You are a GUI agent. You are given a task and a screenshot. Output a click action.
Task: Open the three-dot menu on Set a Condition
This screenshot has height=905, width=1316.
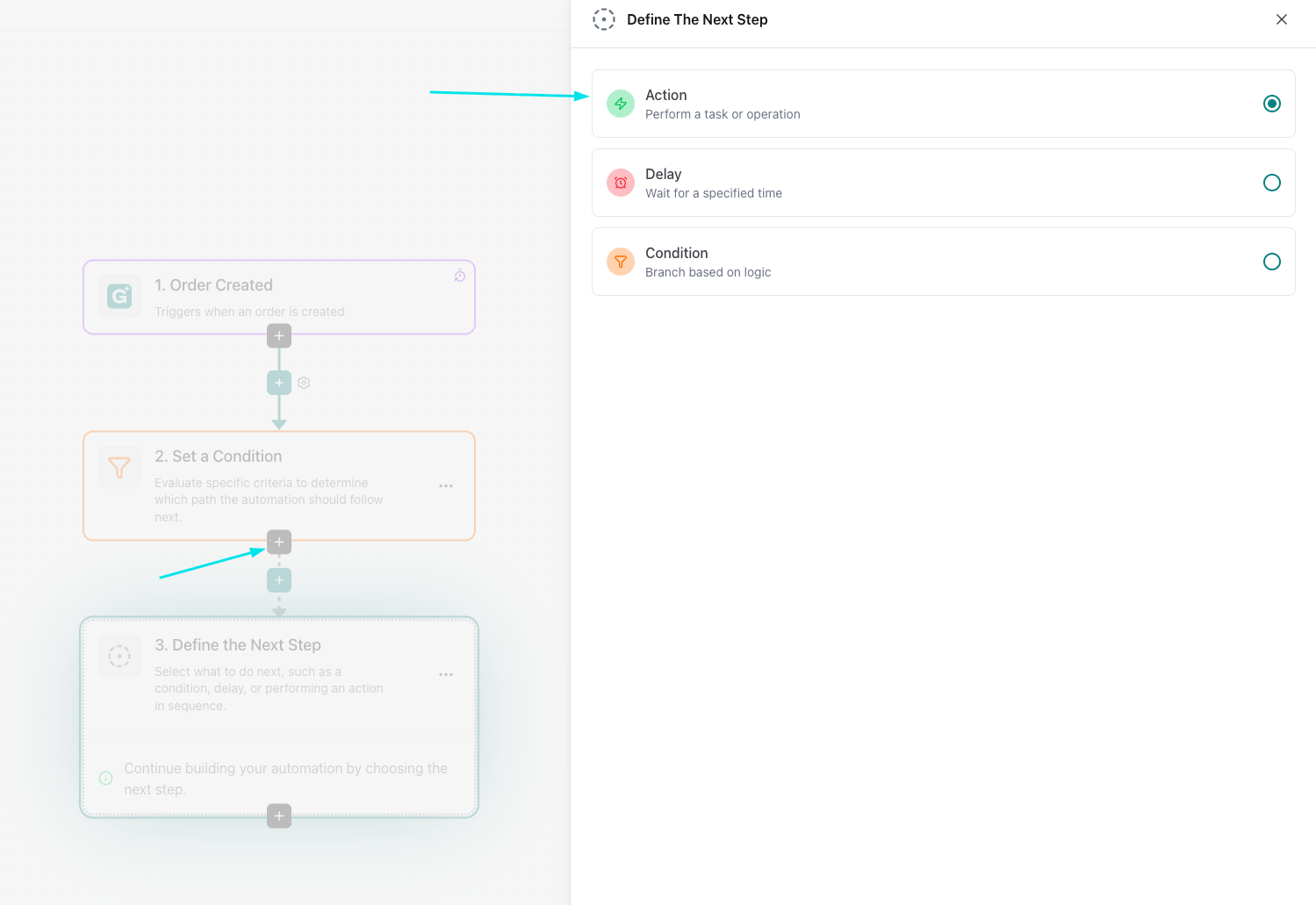pyautogui.click(x=446, y=485)
